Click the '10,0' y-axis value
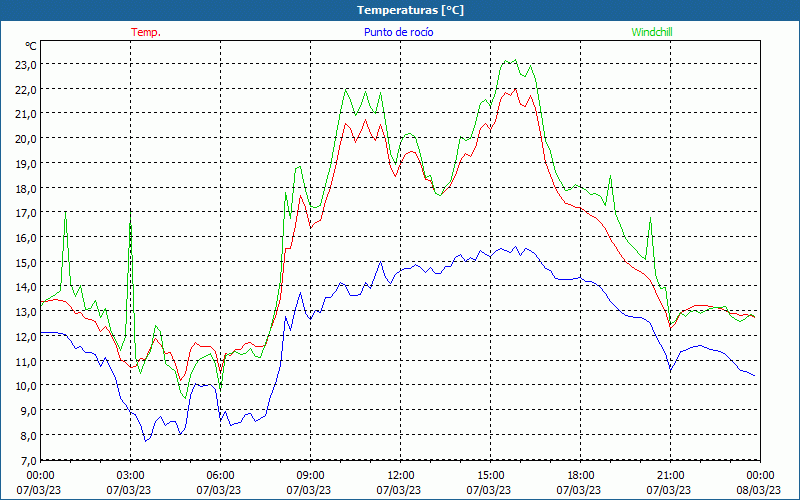Image resolution: width=800 pixels, height=500 pixels. tap(27, 386)
